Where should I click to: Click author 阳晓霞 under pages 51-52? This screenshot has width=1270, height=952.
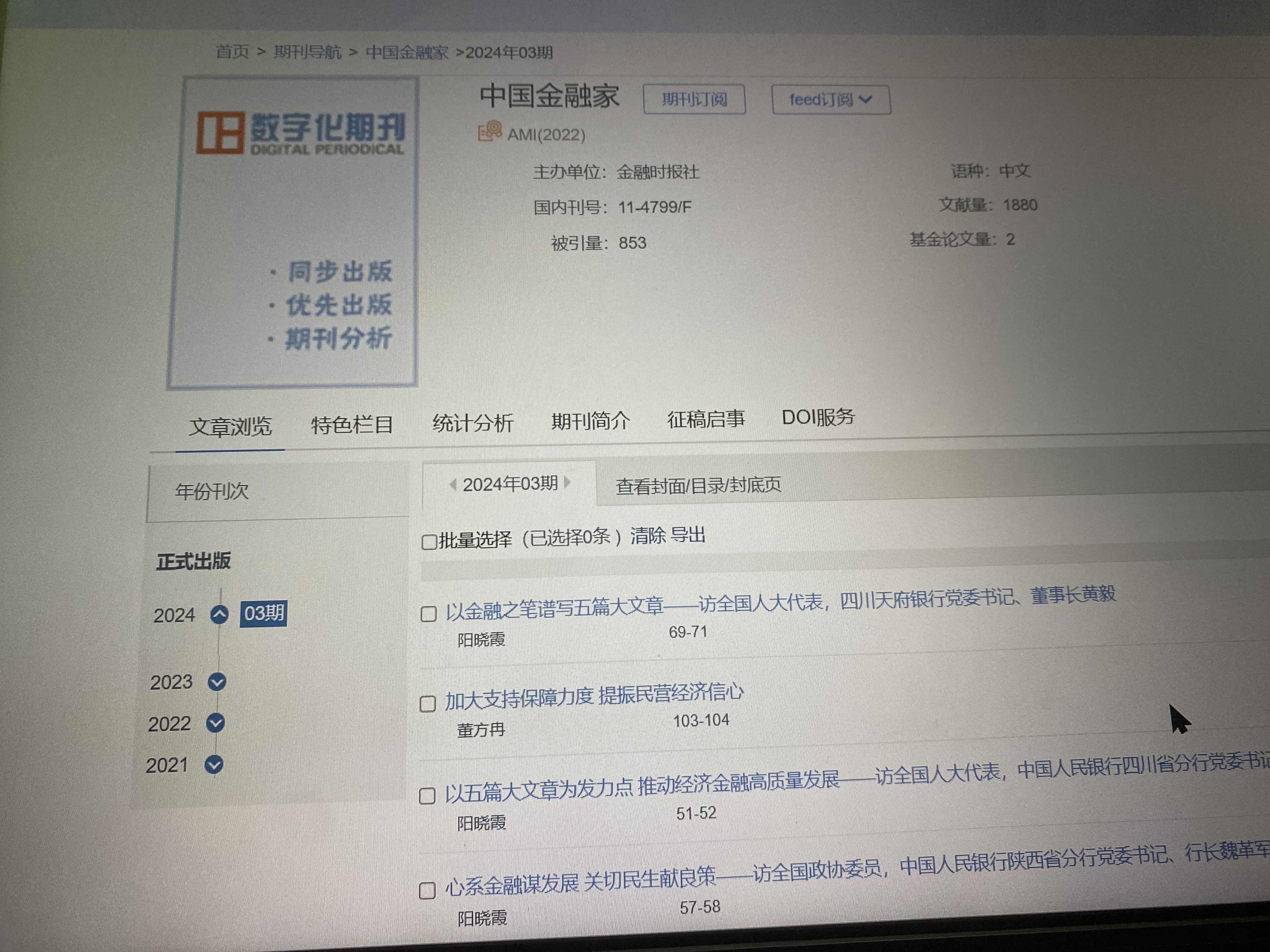pos(481,824)
